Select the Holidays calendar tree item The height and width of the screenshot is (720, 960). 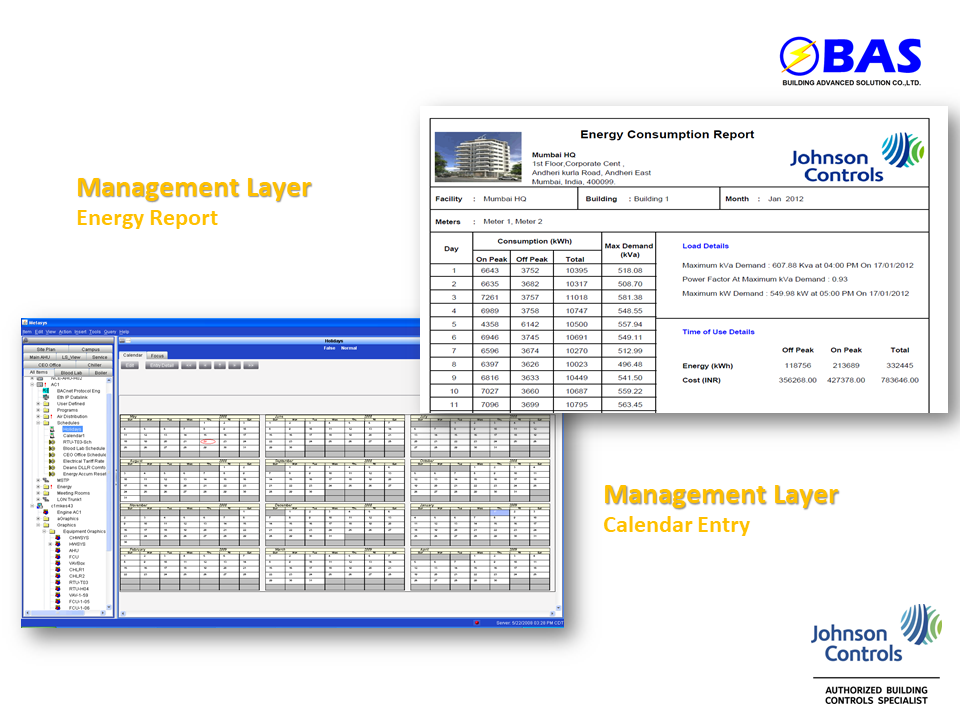72,429
